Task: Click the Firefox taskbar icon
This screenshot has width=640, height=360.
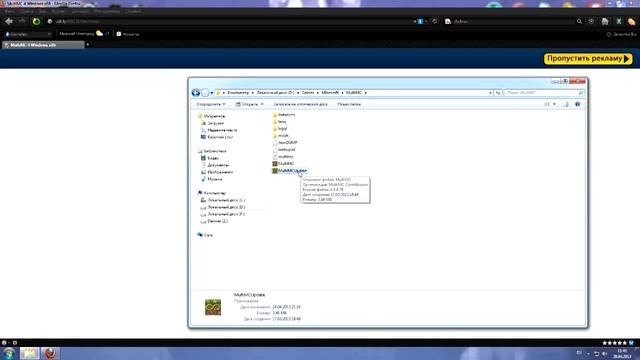Action: click(50, 353)
